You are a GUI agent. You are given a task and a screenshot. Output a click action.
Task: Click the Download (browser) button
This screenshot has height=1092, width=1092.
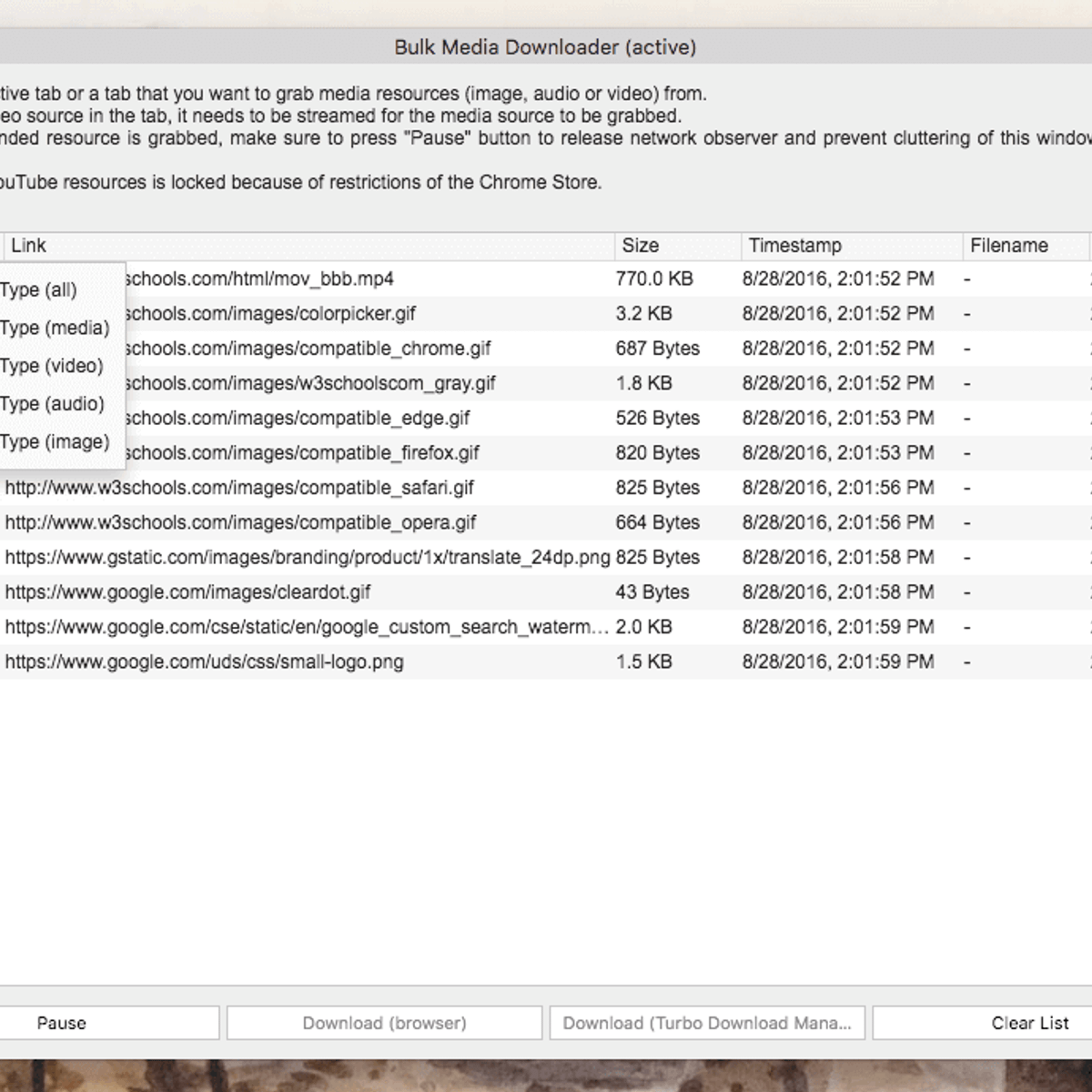coord(384,1023)
